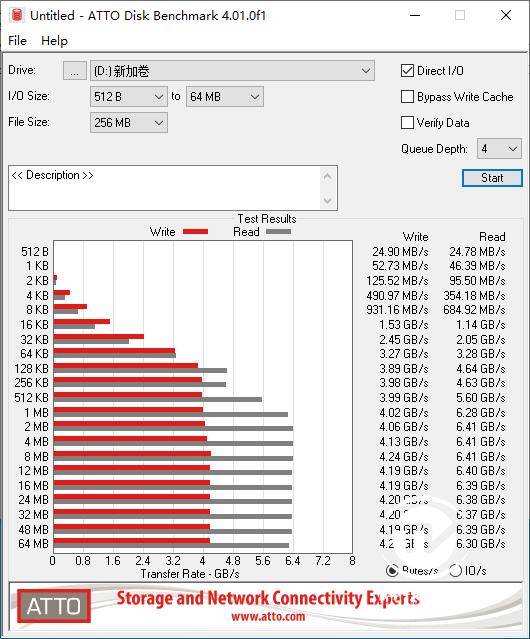Click the 931.16 MB/s write value

(397, 310)
